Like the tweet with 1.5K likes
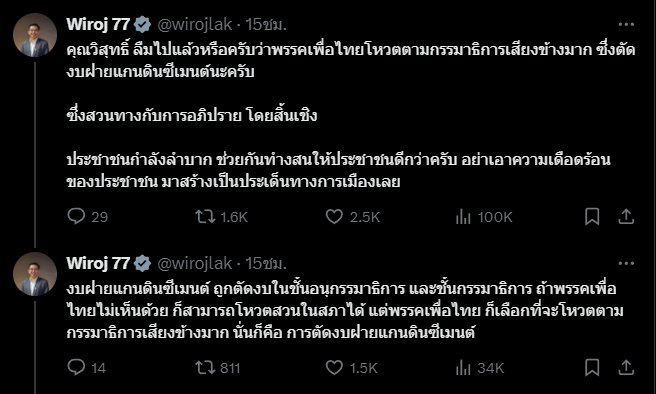The height and width of the screenshot is (394, 656). pyautogui.click(x=351, y=368)
